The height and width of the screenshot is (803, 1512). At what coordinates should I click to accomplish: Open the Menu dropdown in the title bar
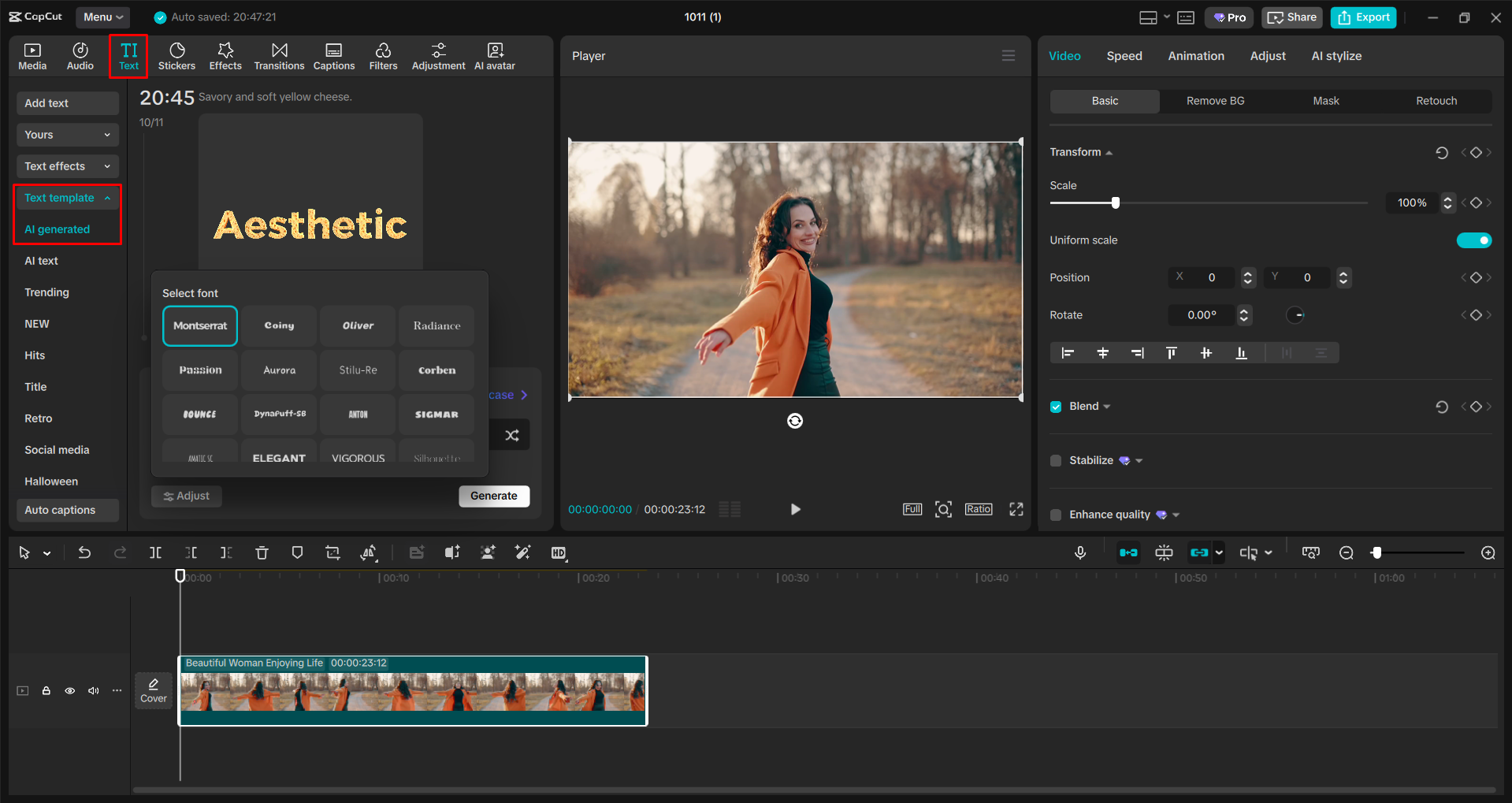click(x=102, y=17)
